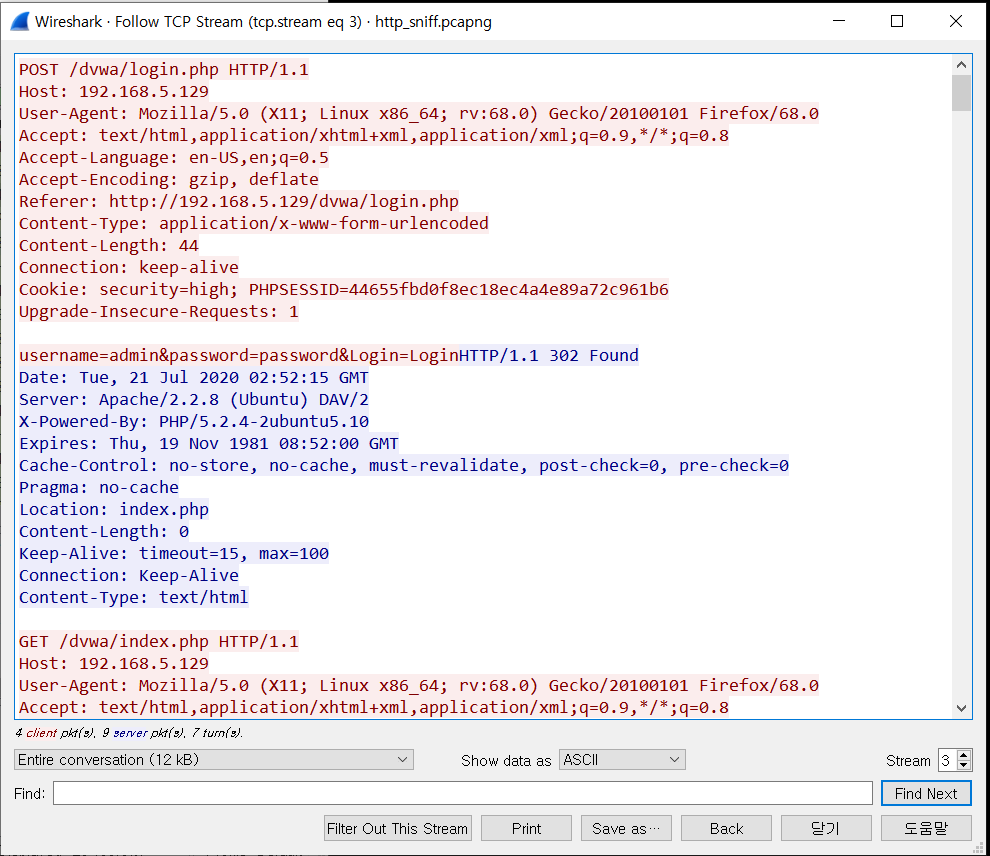This screenshot has height=856, width=990.
Task: Click the username=admin&password=password credentials line
Action: click(239, 355)
